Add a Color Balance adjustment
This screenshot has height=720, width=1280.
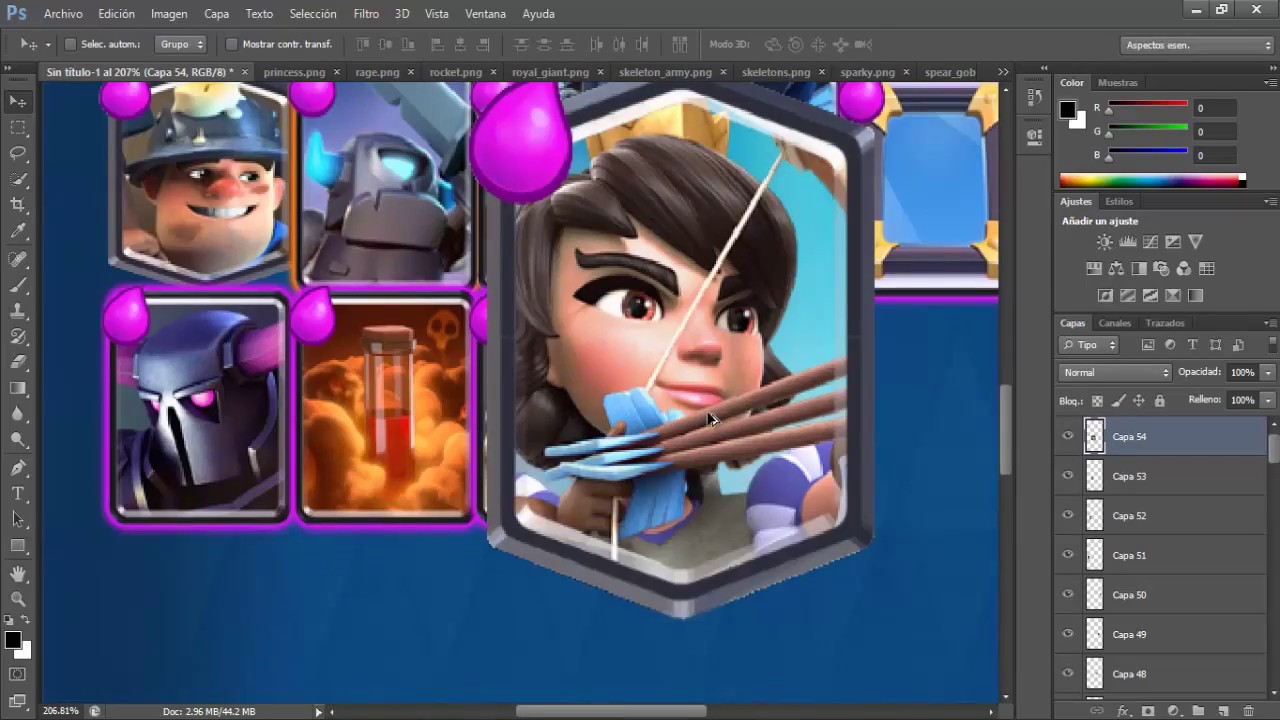tap(1115, 268)
